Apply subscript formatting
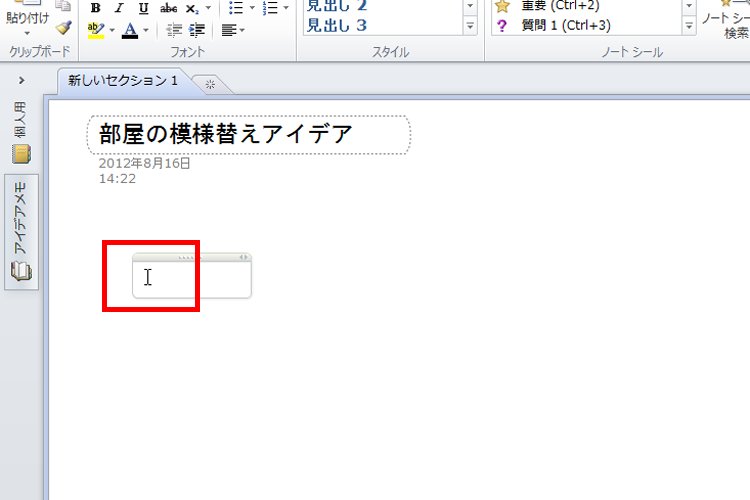Screen dimensions: 750x500 coord(192,8)
